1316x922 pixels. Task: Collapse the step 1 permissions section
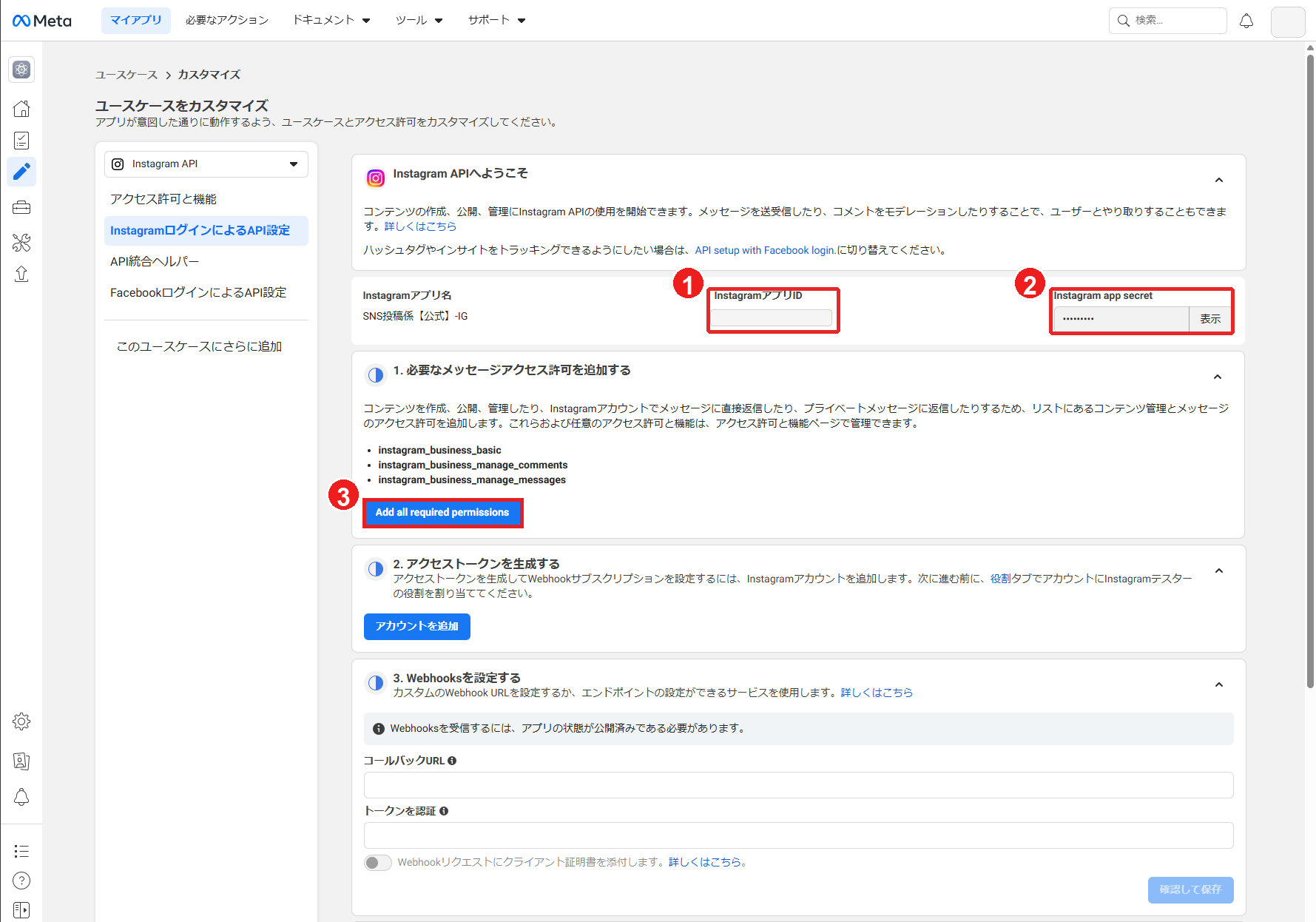(1217, 377)
